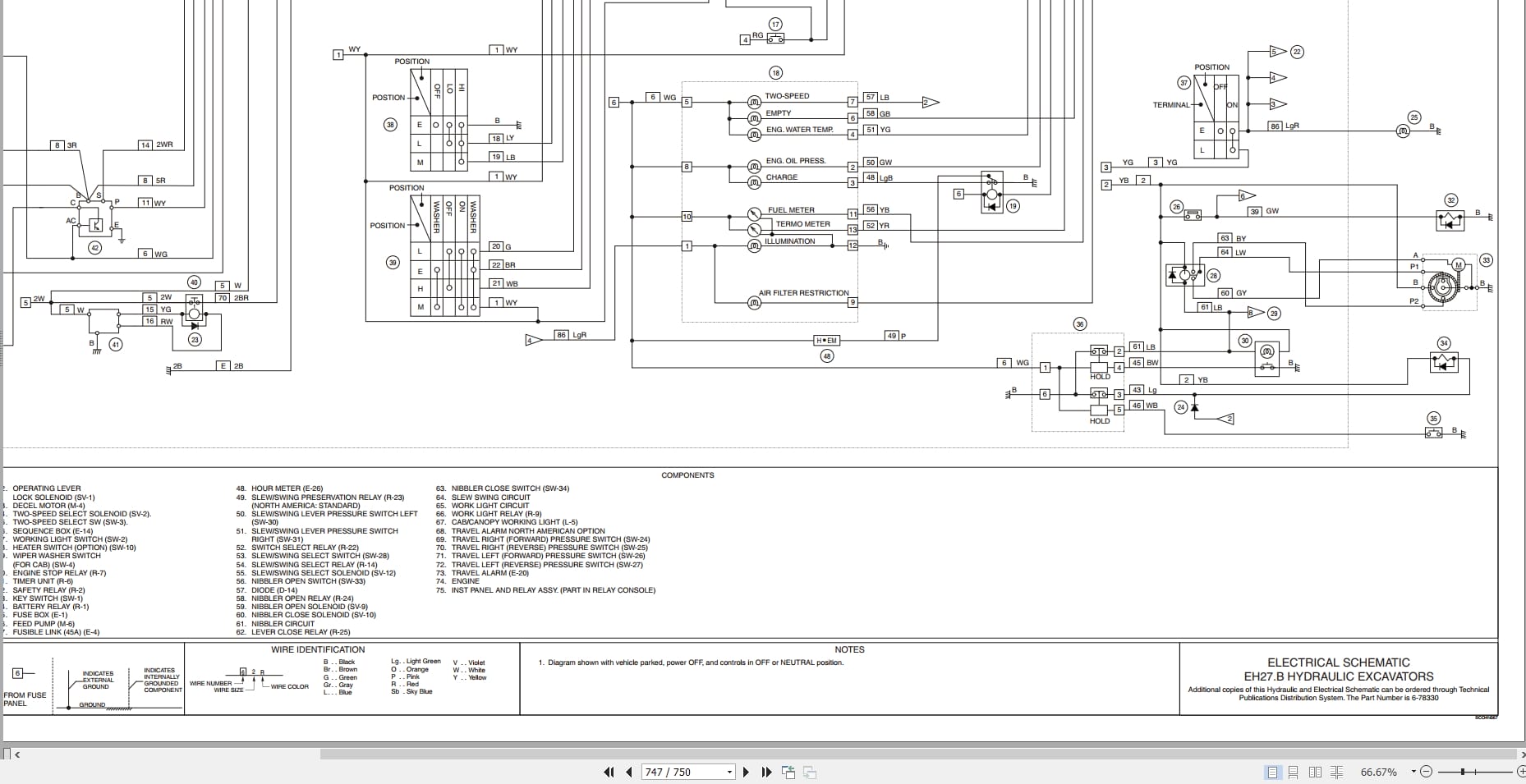This screenshot has height=784, width=1526.
Task: Click the horizontal scrollbar left arrow
Action: (17, 754)
